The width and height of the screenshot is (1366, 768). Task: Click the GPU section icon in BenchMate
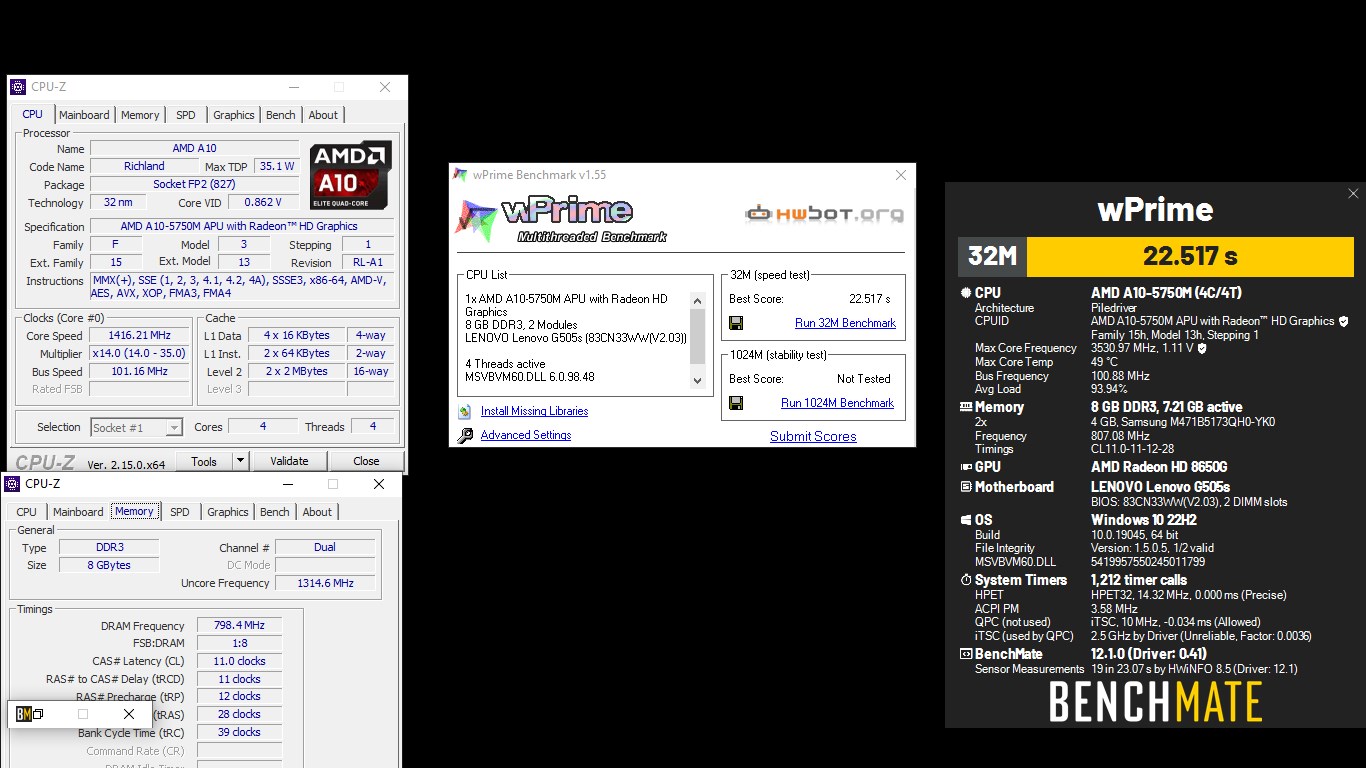(x=965, y=467)
